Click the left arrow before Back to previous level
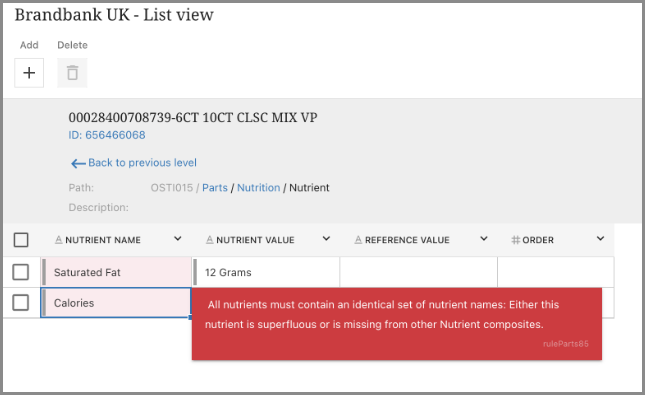The width and height of the screenshot is (645, 395). click(x=78, y=163)
